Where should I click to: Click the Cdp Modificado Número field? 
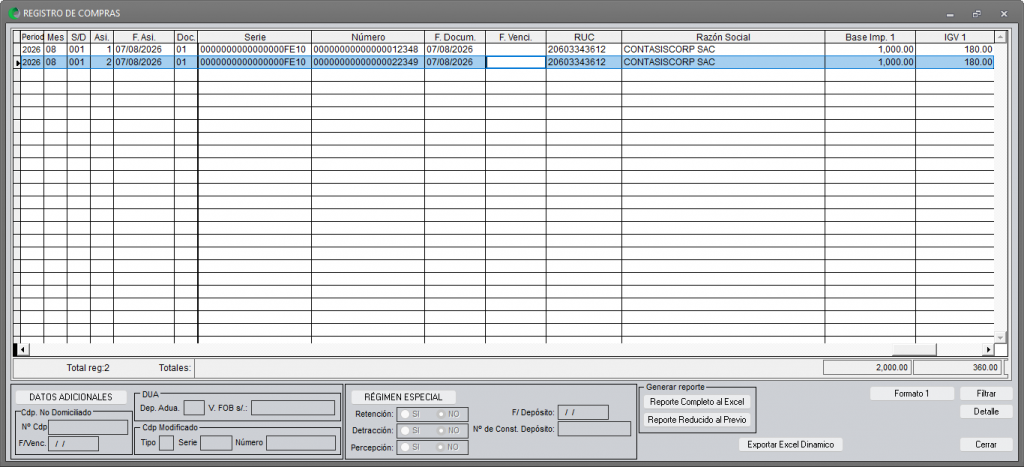[300, 443]
